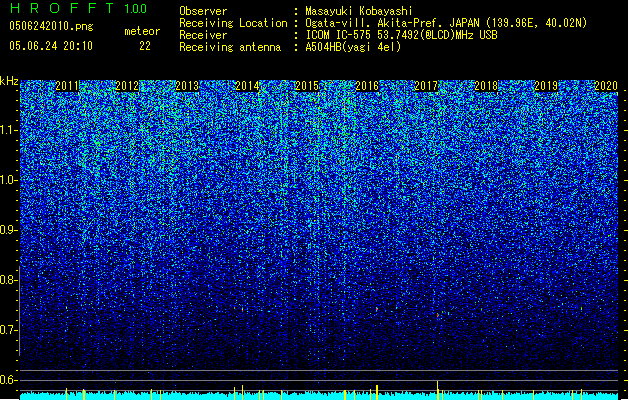Click the 'Receiving antenna' label

(230, 47)
